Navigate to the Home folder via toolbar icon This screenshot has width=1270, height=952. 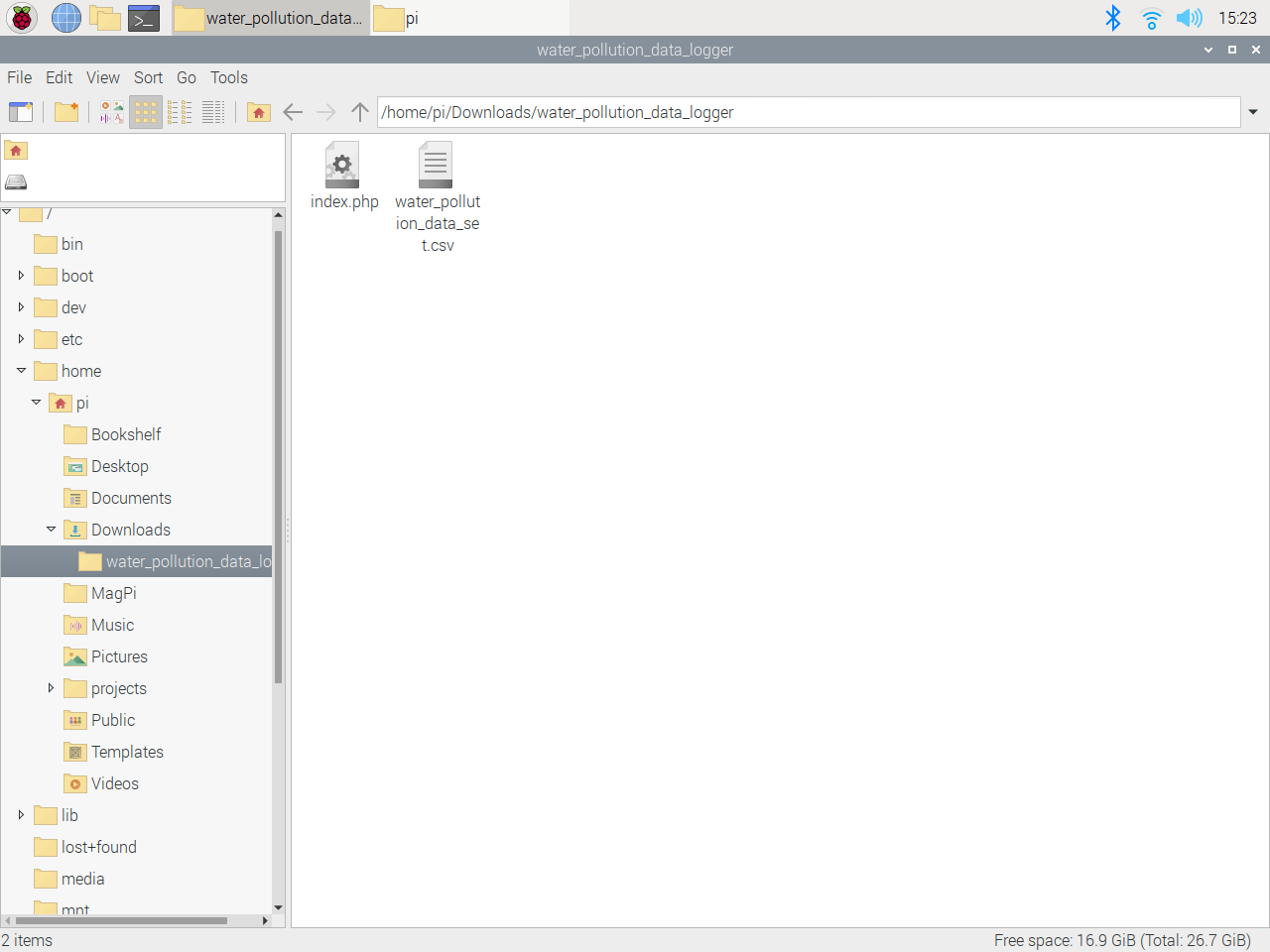pyautogui.click(x=258, y=112)
